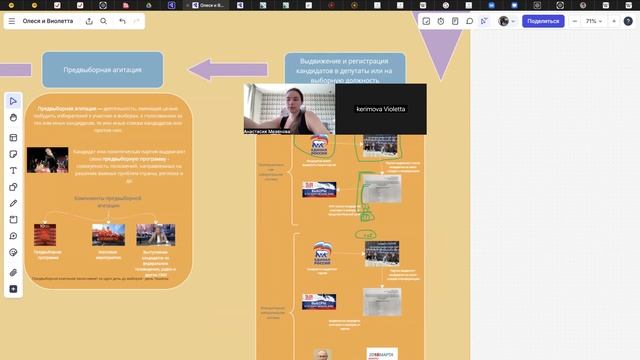Select the "Выдвижение и регистрация" blue box
The image size is (640, 360).
[345, 68]
